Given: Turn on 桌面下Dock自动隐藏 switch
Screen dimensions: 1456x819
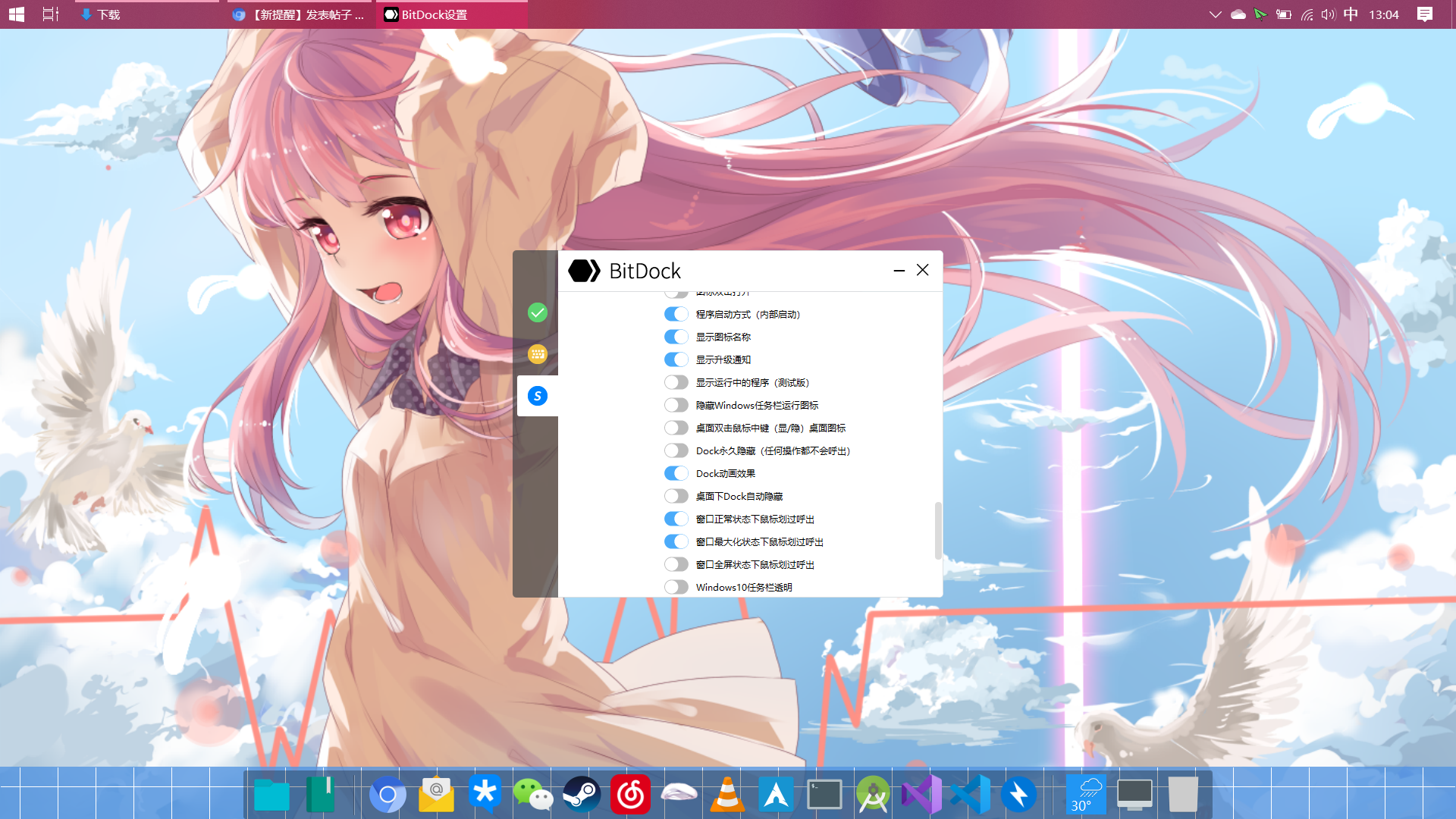Looking at the screenshot, I should pos(676,496).
